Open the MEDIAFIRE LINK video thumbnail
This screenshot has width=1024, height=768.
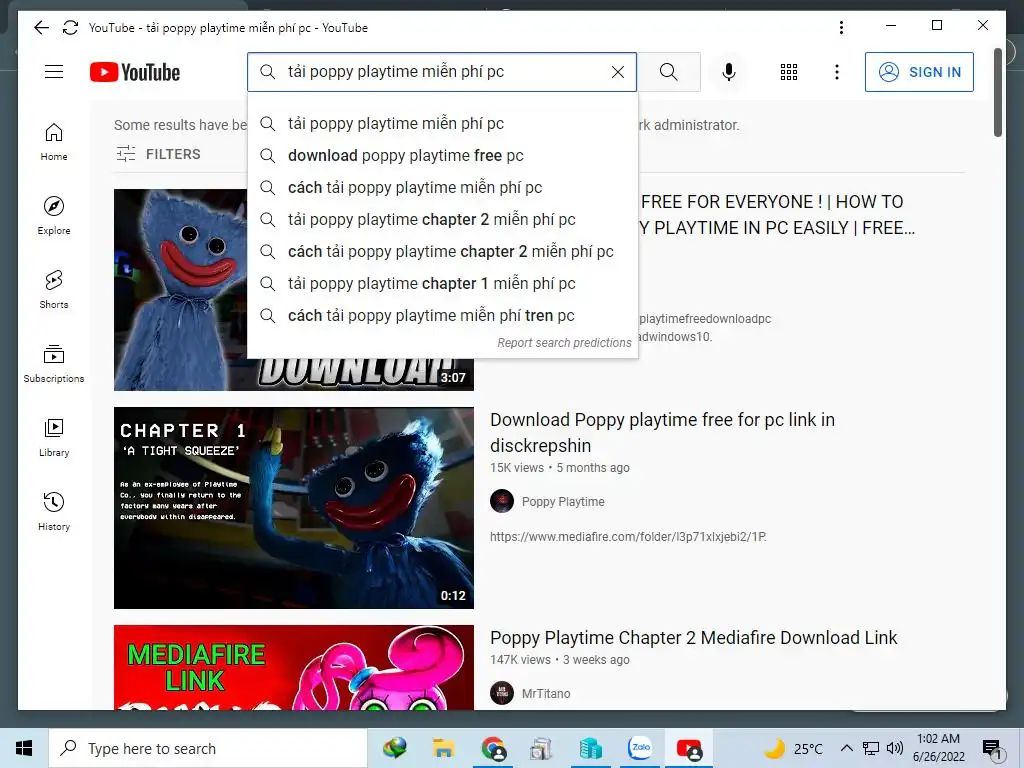(x=294, y=667)
